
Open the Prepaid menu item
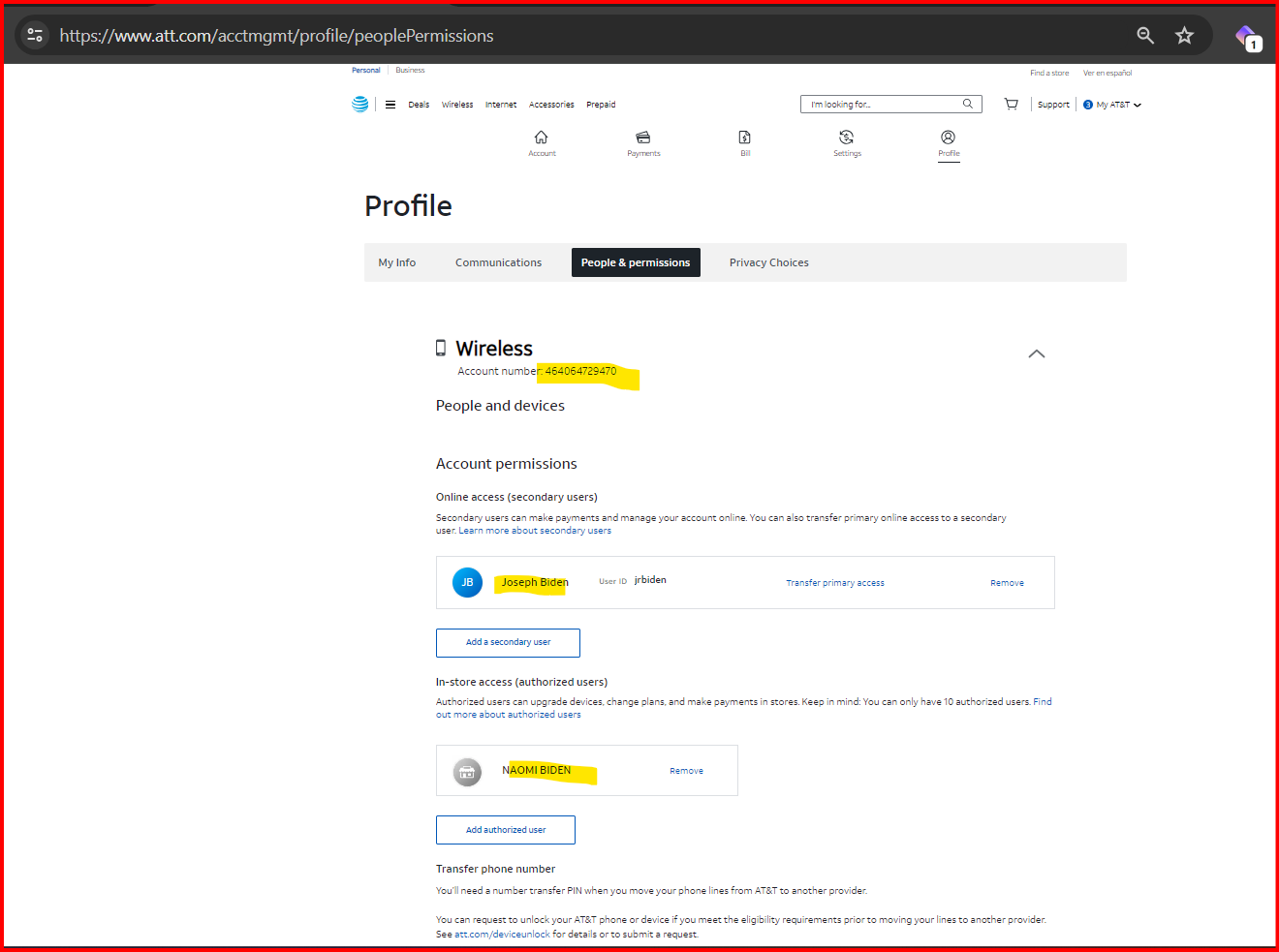[601, 105]
